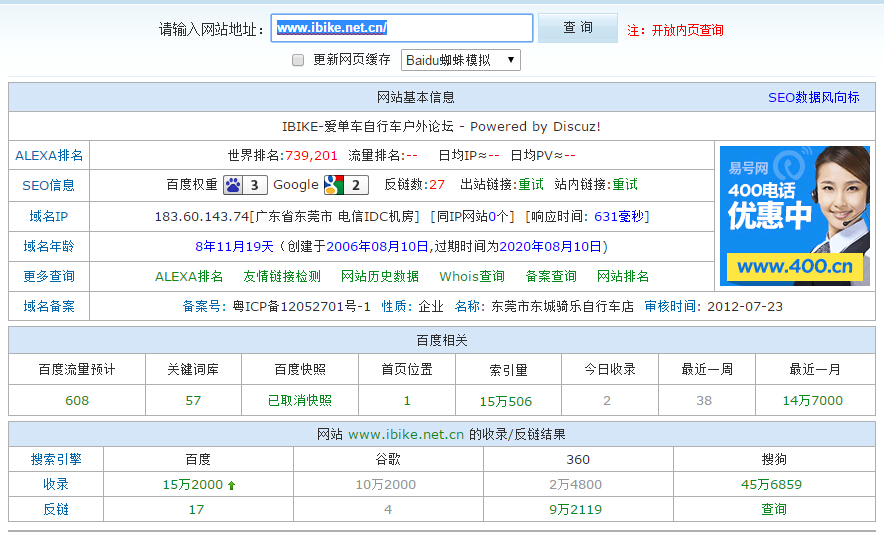Screen dimensions: 884x539
Task: Click the 360 反链 value 9万2119
Action: point(575,510)
